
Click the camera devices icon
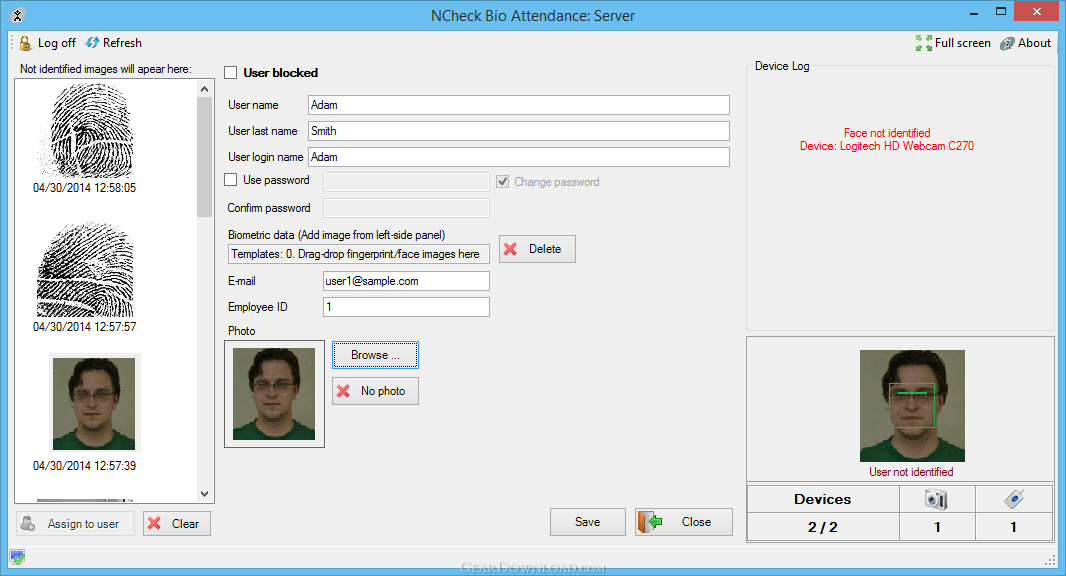pyautogui.click(x=936, y=499)
